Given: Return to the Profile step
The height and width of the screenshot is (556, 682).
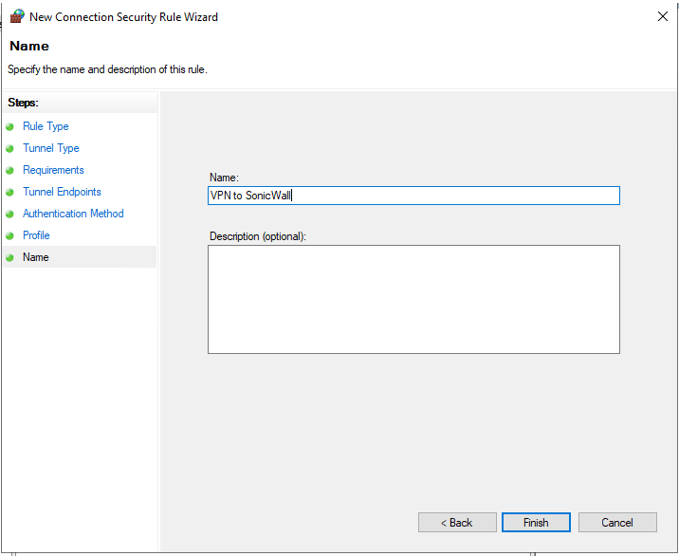Looking at the screenshot, I should click(x=36, y=236).
